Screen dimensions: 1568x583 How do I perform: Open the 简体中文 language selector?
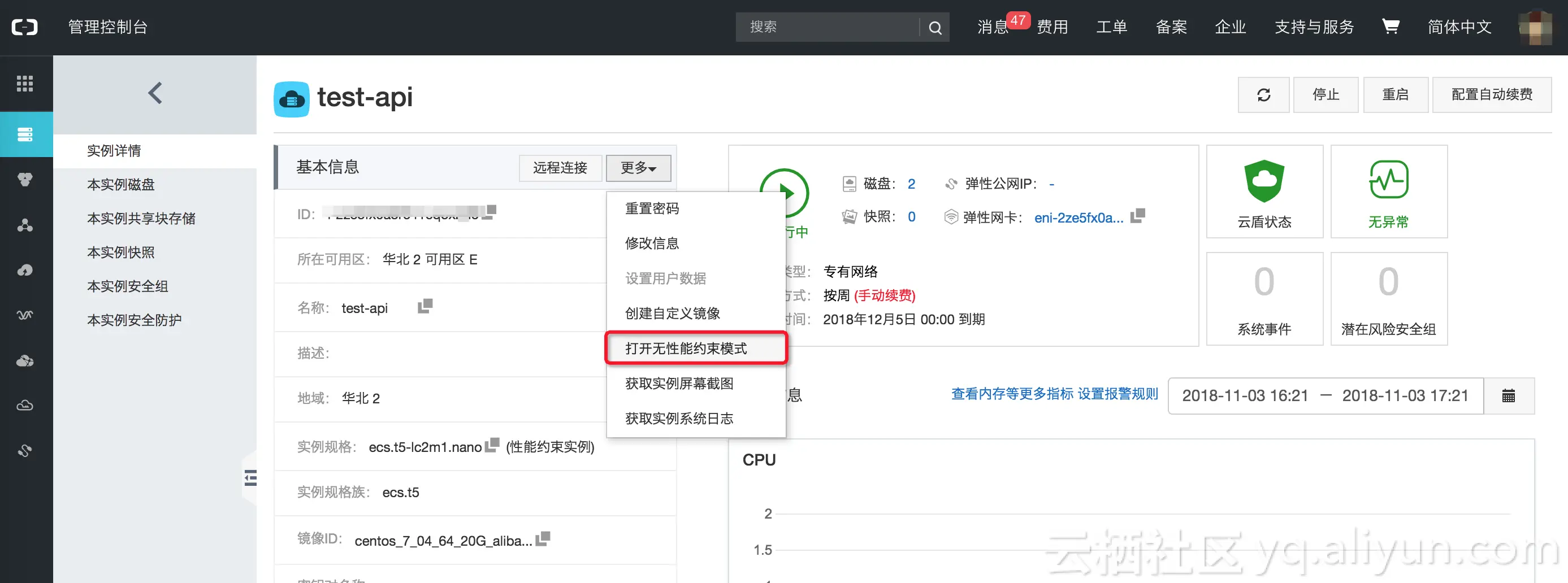coord(1459,27)
